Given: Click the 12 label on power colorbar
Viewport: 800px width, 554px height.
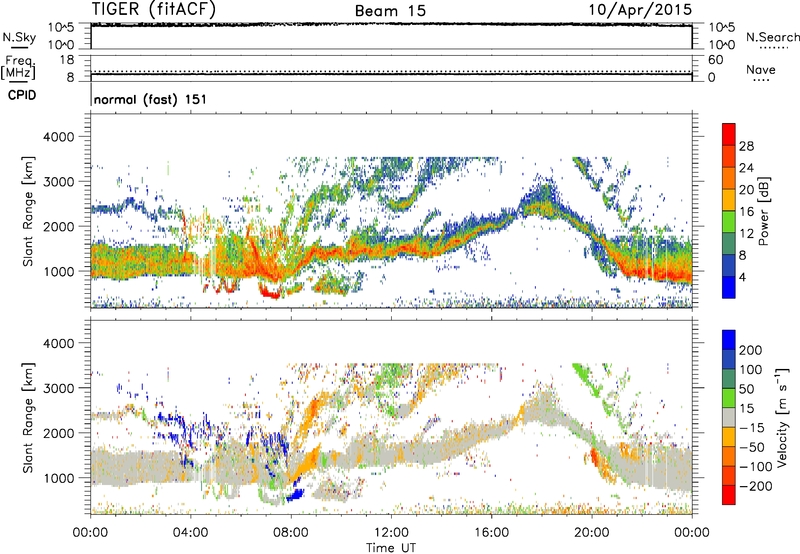Looking at the screenshot, I should pyautogui.click(x=746, y=234).
